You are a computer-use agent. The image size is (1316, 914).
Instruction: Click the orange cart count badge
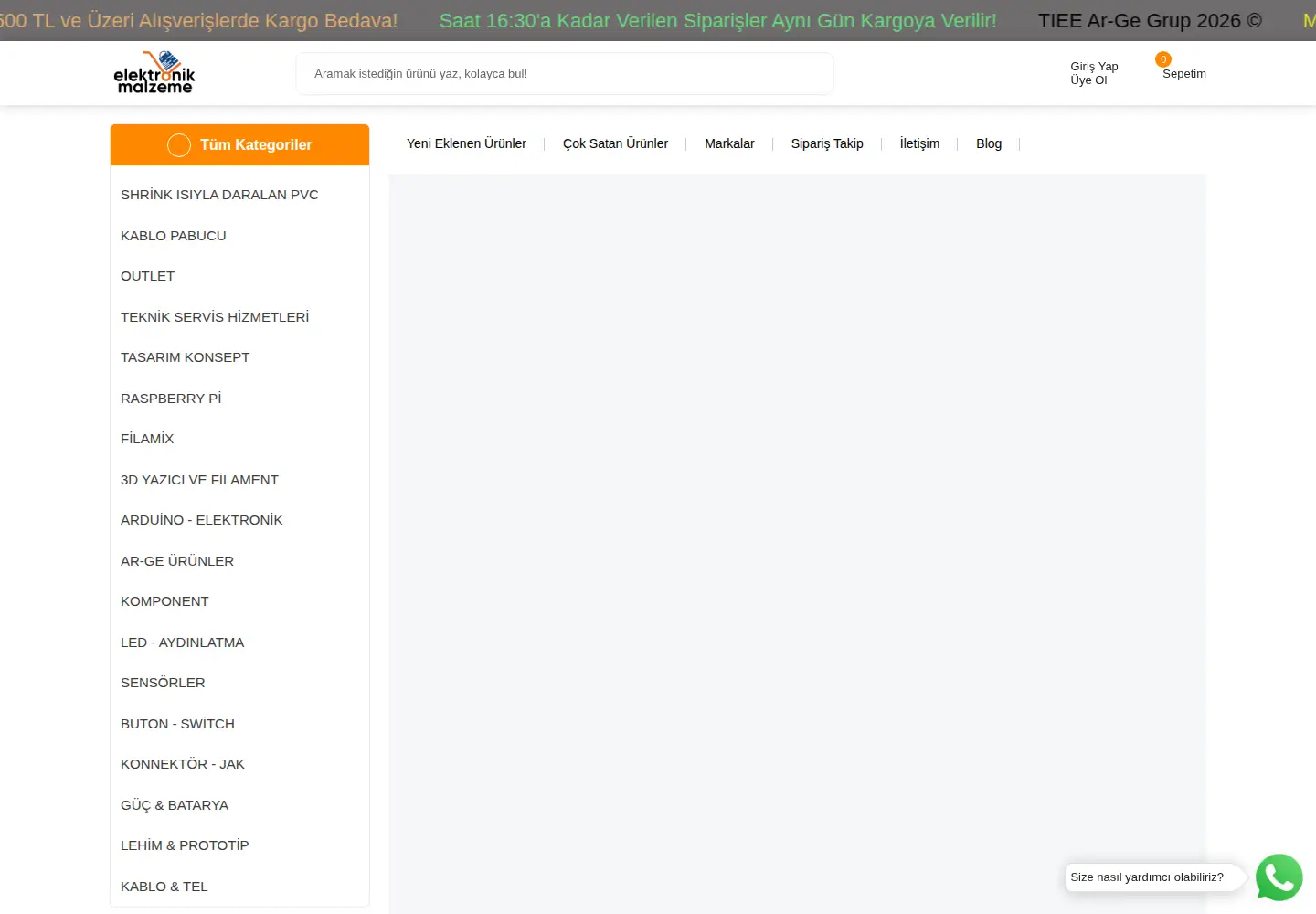(1163, 59)
